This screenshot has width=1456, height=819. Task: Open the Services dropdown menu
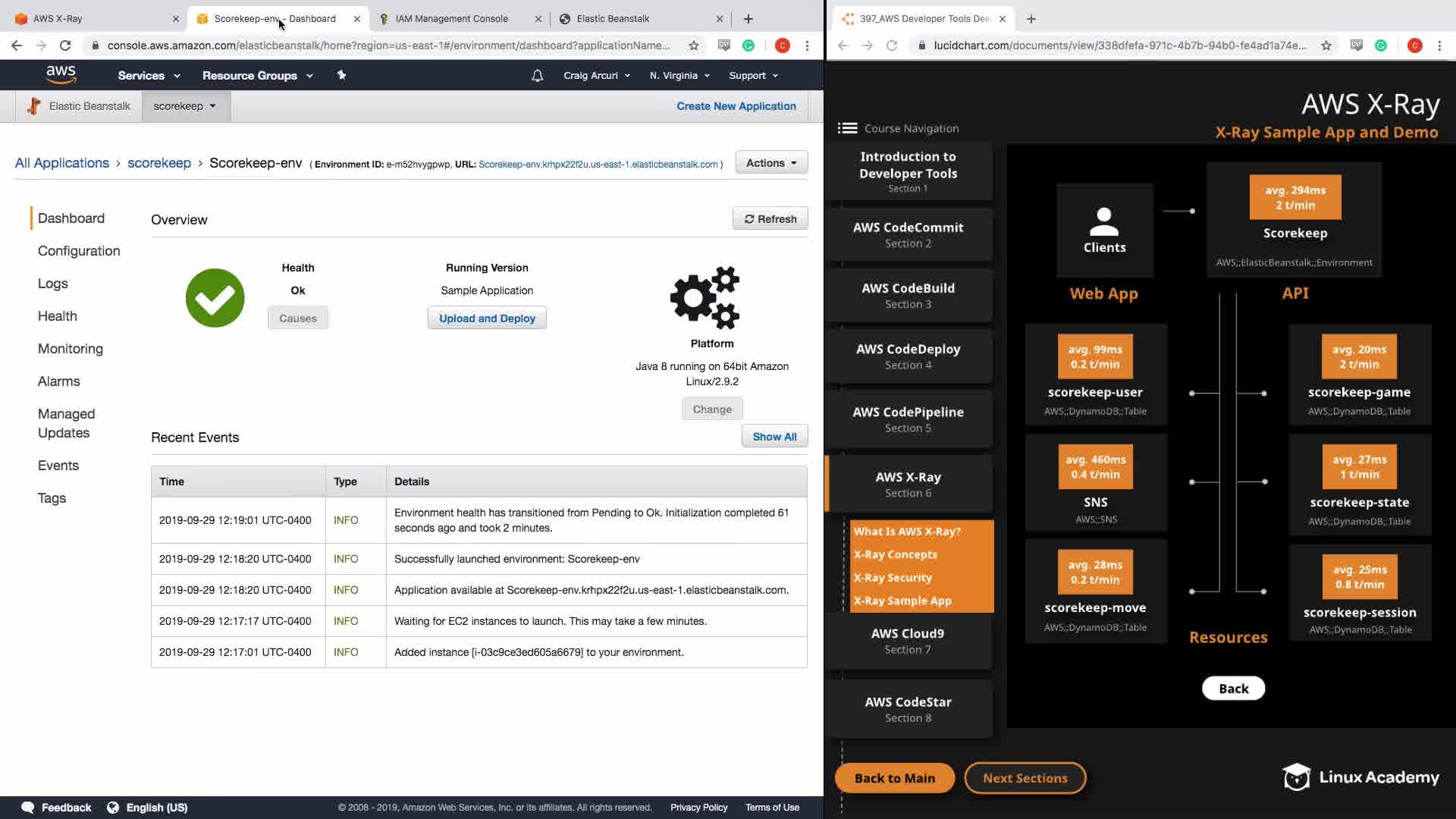[x=149, y=75]
